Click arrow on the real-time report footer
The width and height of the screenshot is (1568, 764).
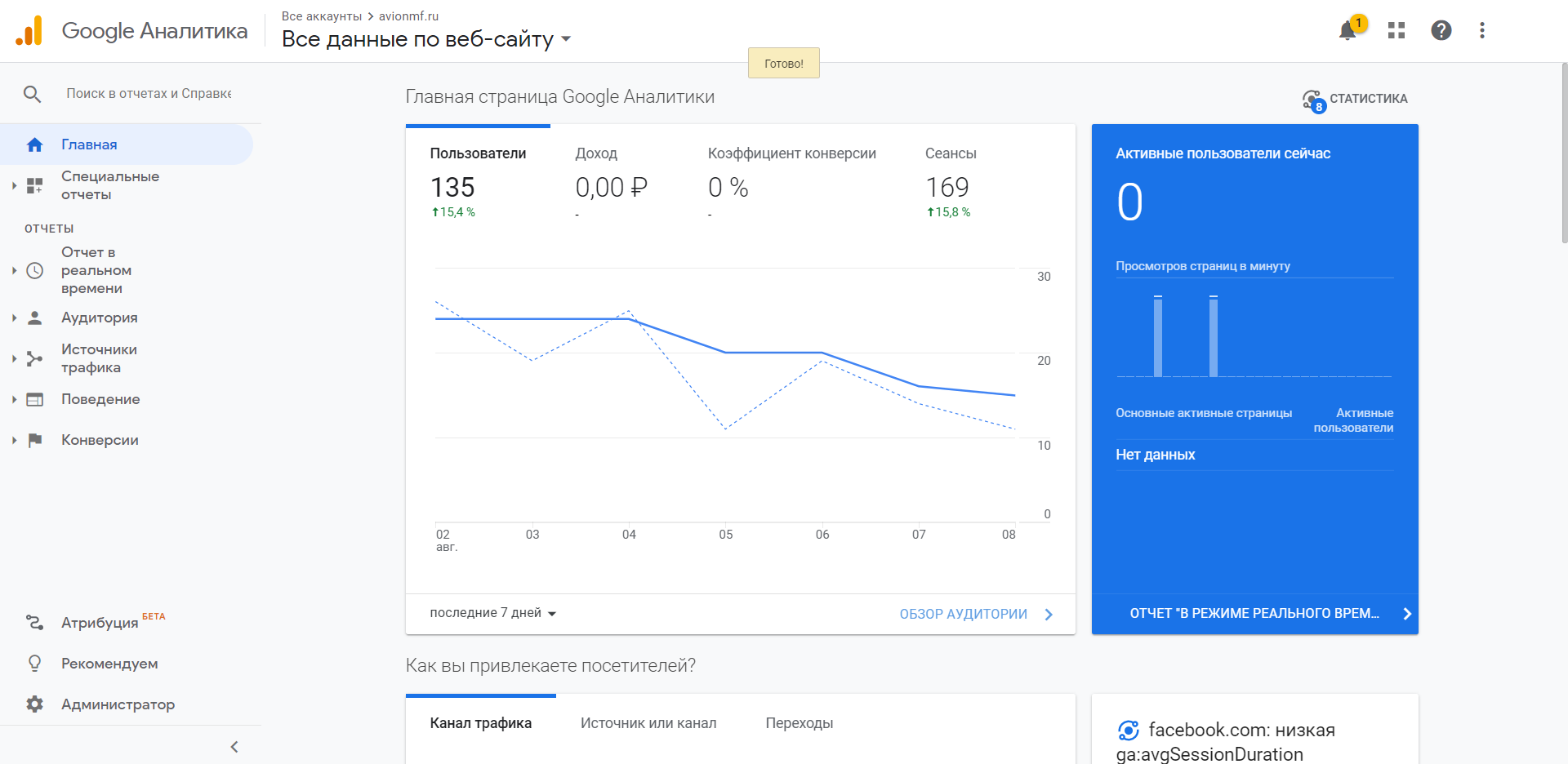click(1406, 614)
